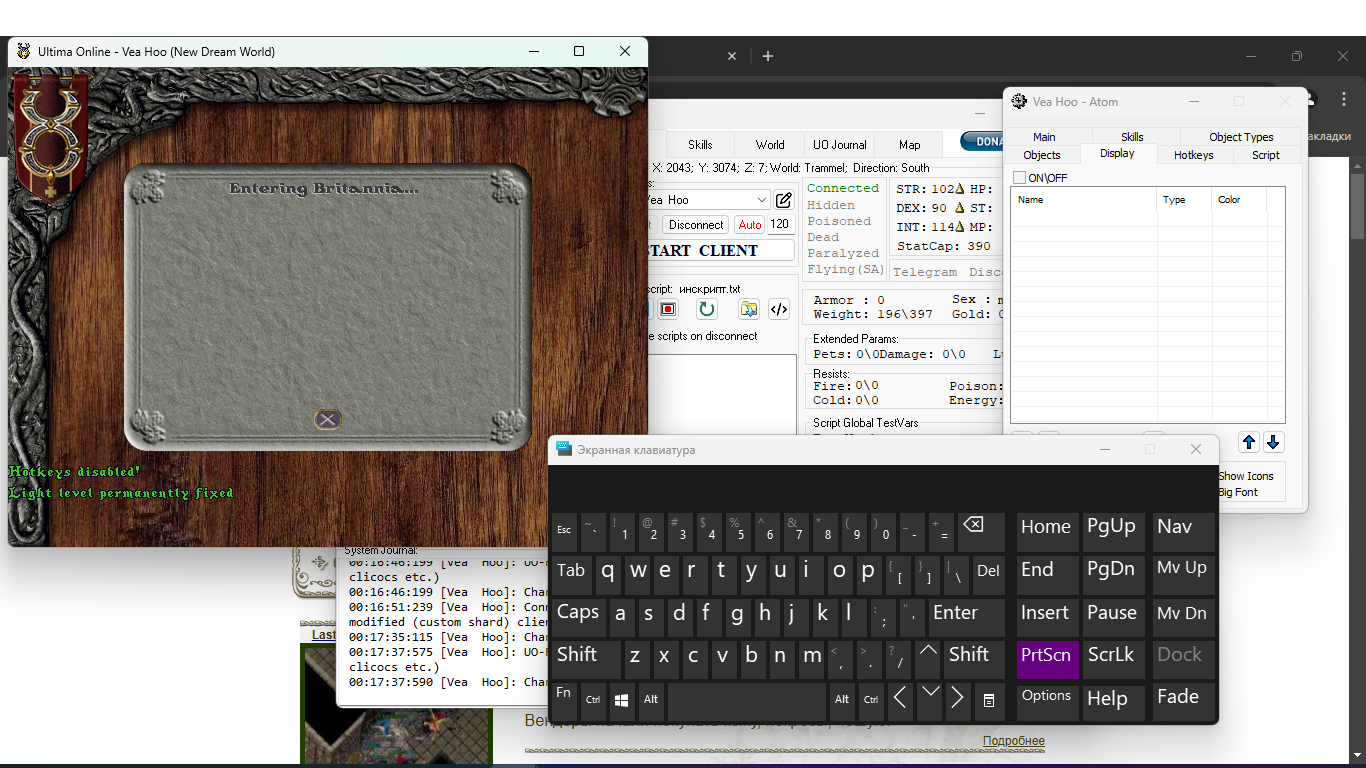Open Script tab in Atom window
This screenshot has width=1366, height=768.
point(1266,155)
